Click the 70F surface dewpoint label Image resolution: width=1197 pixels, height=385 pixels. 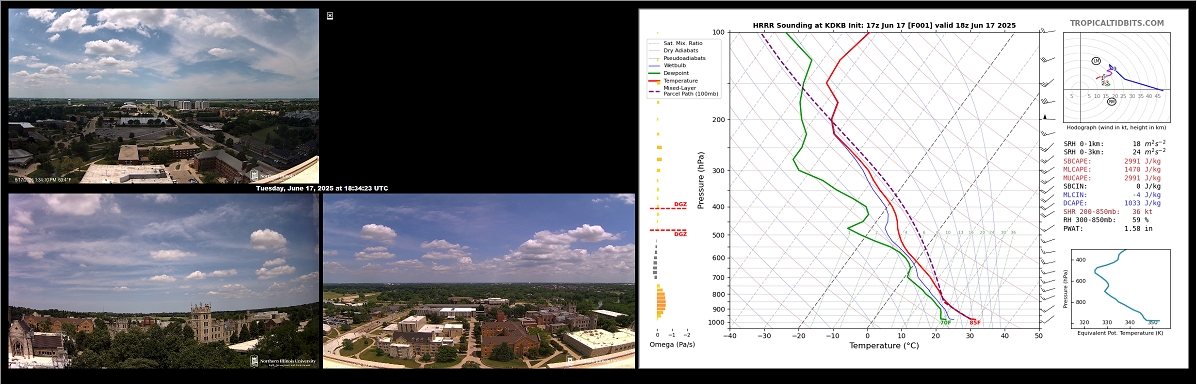click(x=945, y=322)
